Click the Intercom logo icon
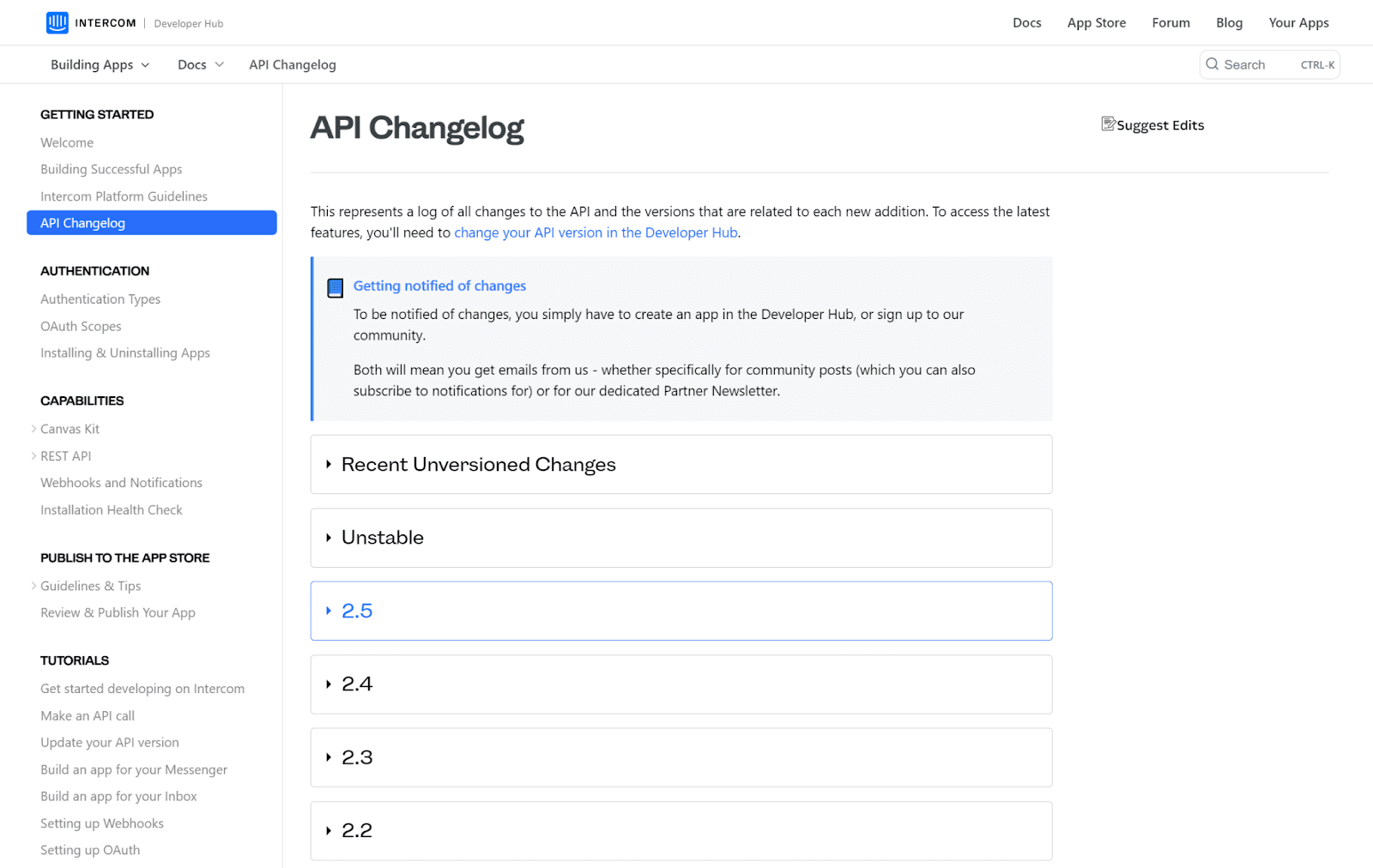1373x868 pixels. click(57, 22)
